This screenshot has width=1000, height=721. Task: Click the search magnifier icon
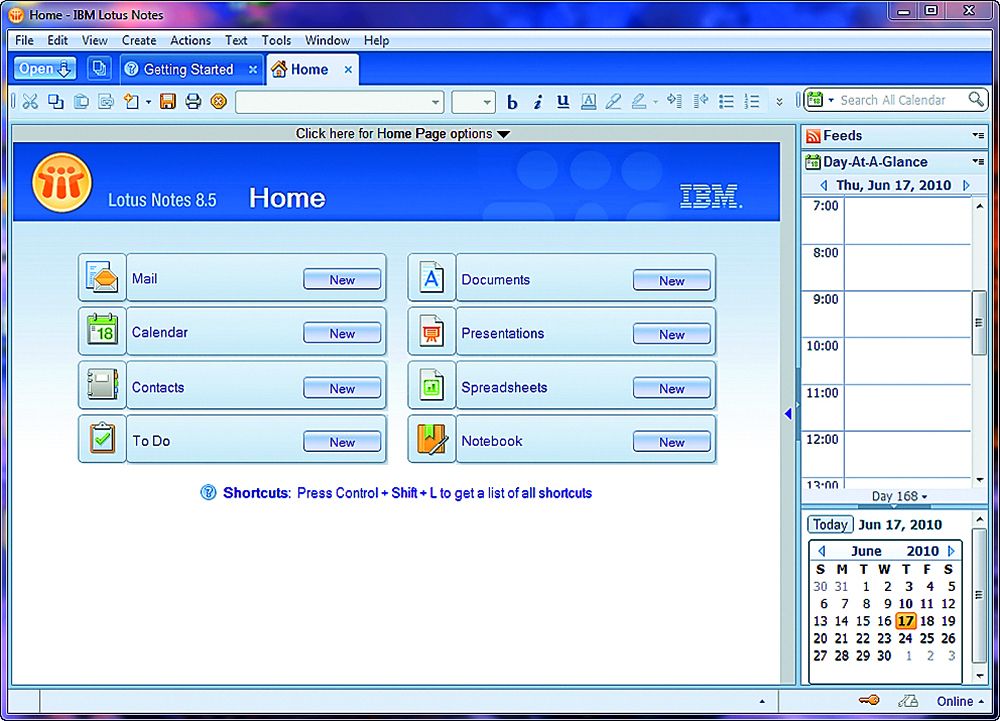pyautogui.click(x=976, y=99)
